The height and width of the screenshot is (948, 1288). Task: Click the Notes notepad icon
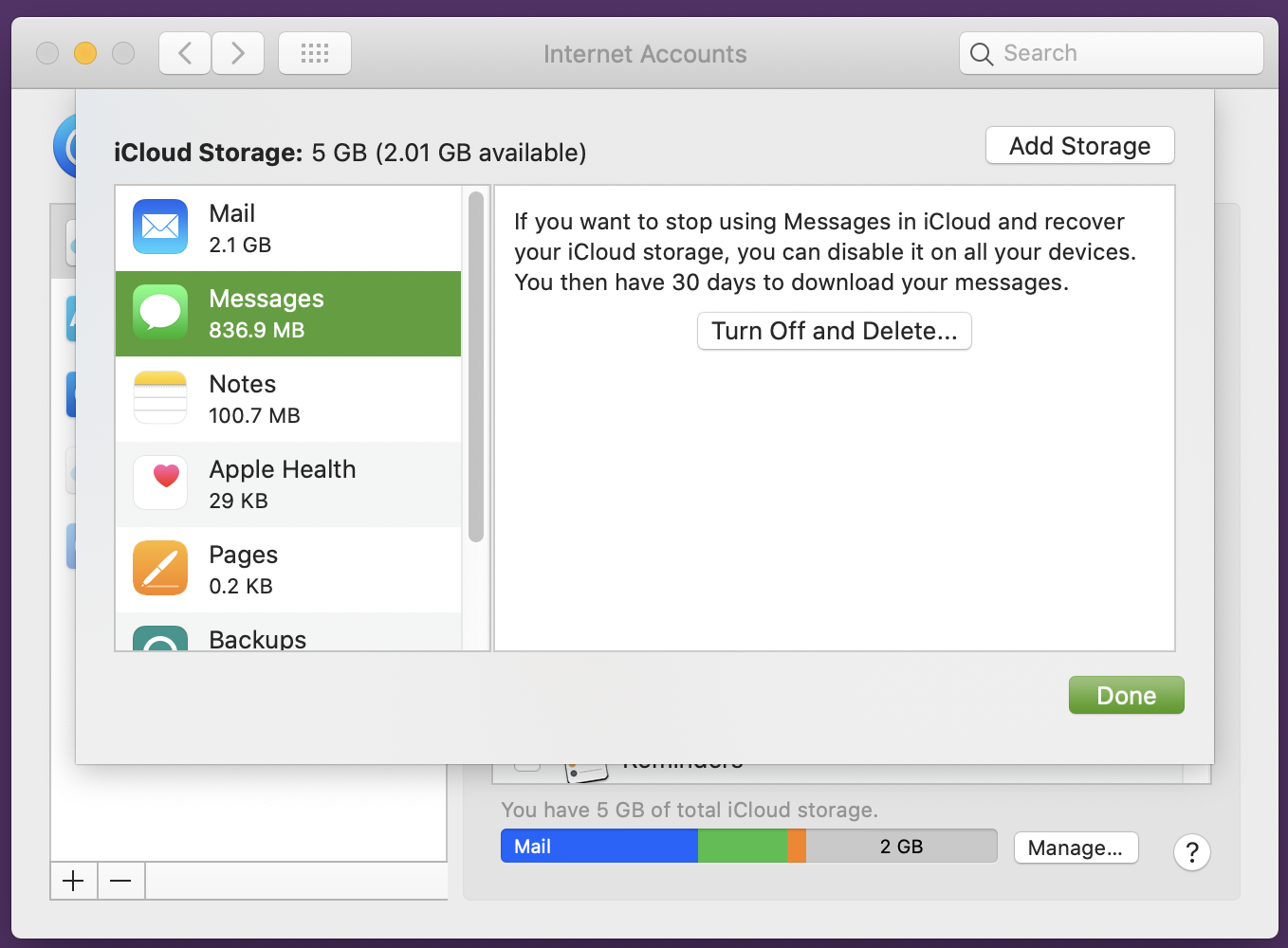click(160, 397)
